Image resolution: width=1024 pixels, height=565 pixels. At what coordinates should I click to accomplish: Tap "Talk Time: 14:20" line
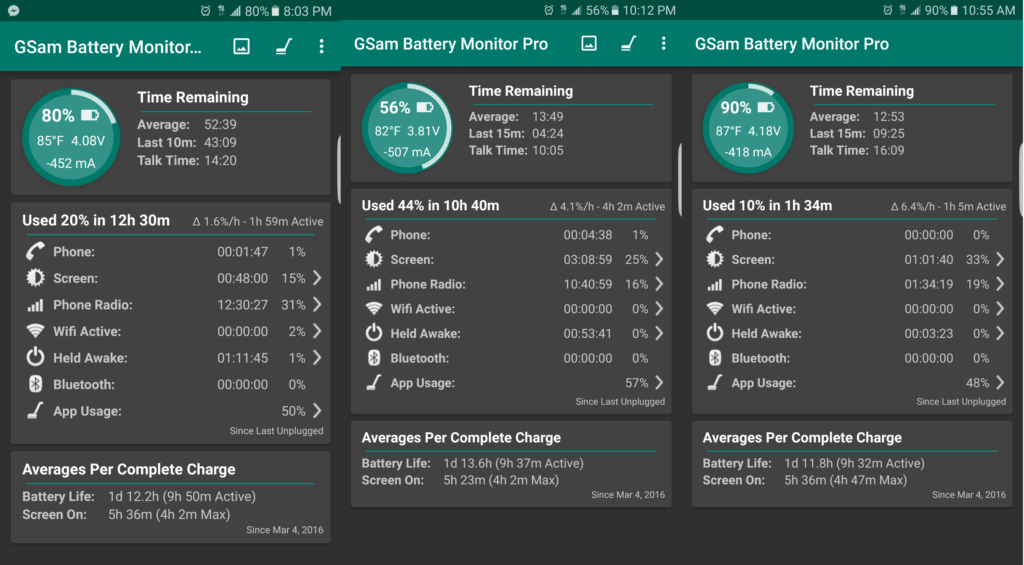(187, 160)
